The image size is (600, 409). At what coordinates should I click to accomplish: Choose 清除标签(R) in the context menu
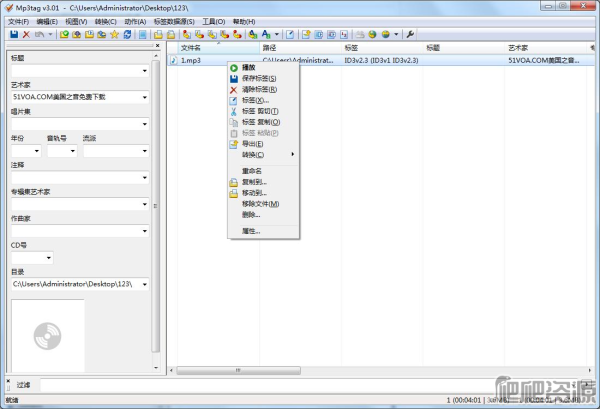coord(263,90)
